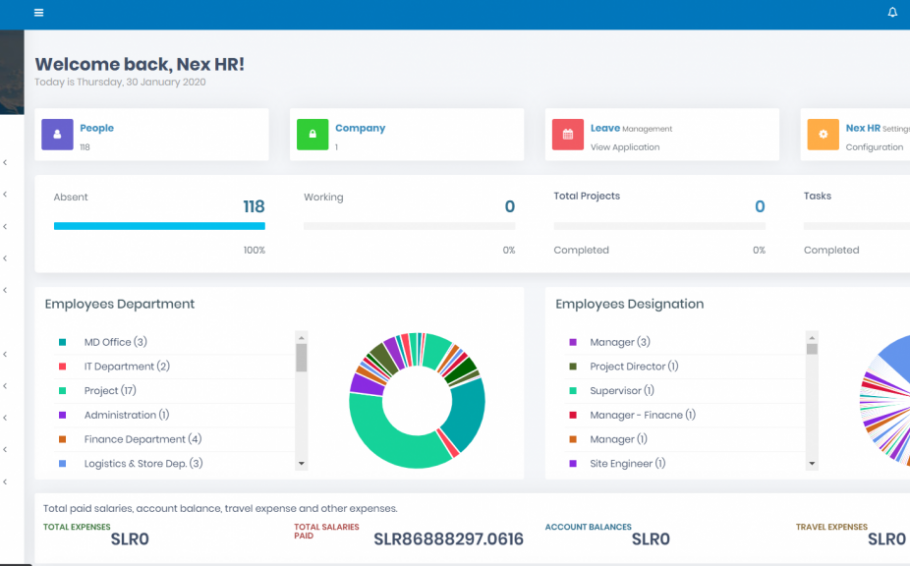Click the red Manager - Finacne swatch
This screenshot has height=566, width=910.
(573, 415)
